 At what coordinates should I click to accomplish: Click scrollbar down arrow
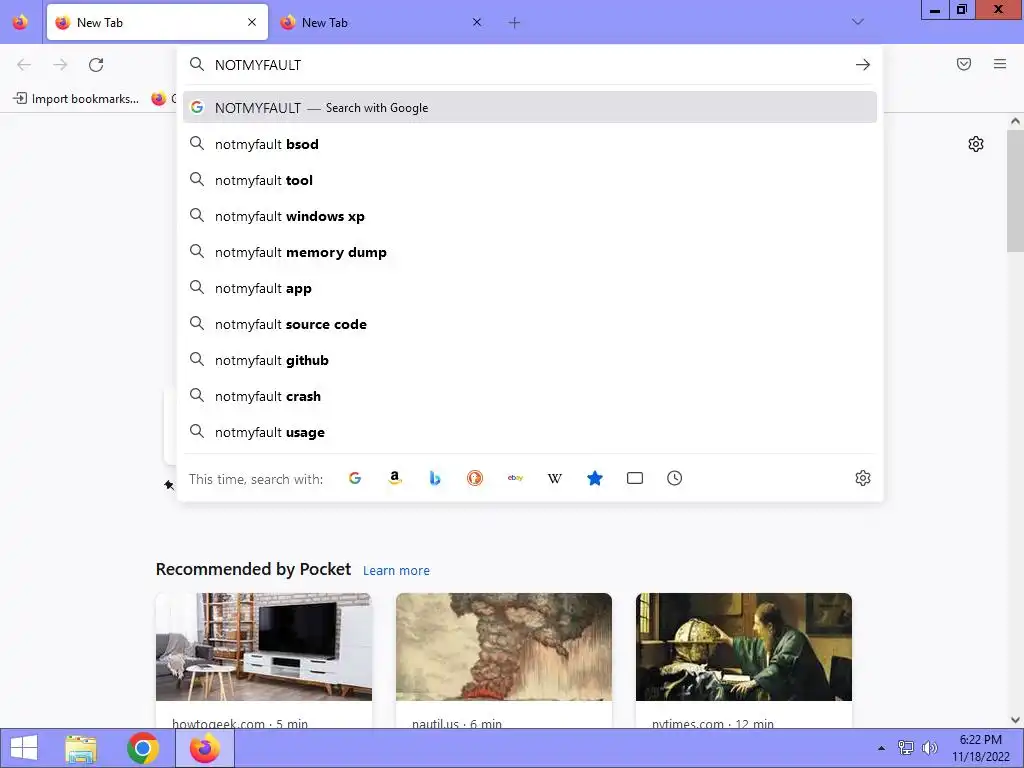coord(1015,720)
